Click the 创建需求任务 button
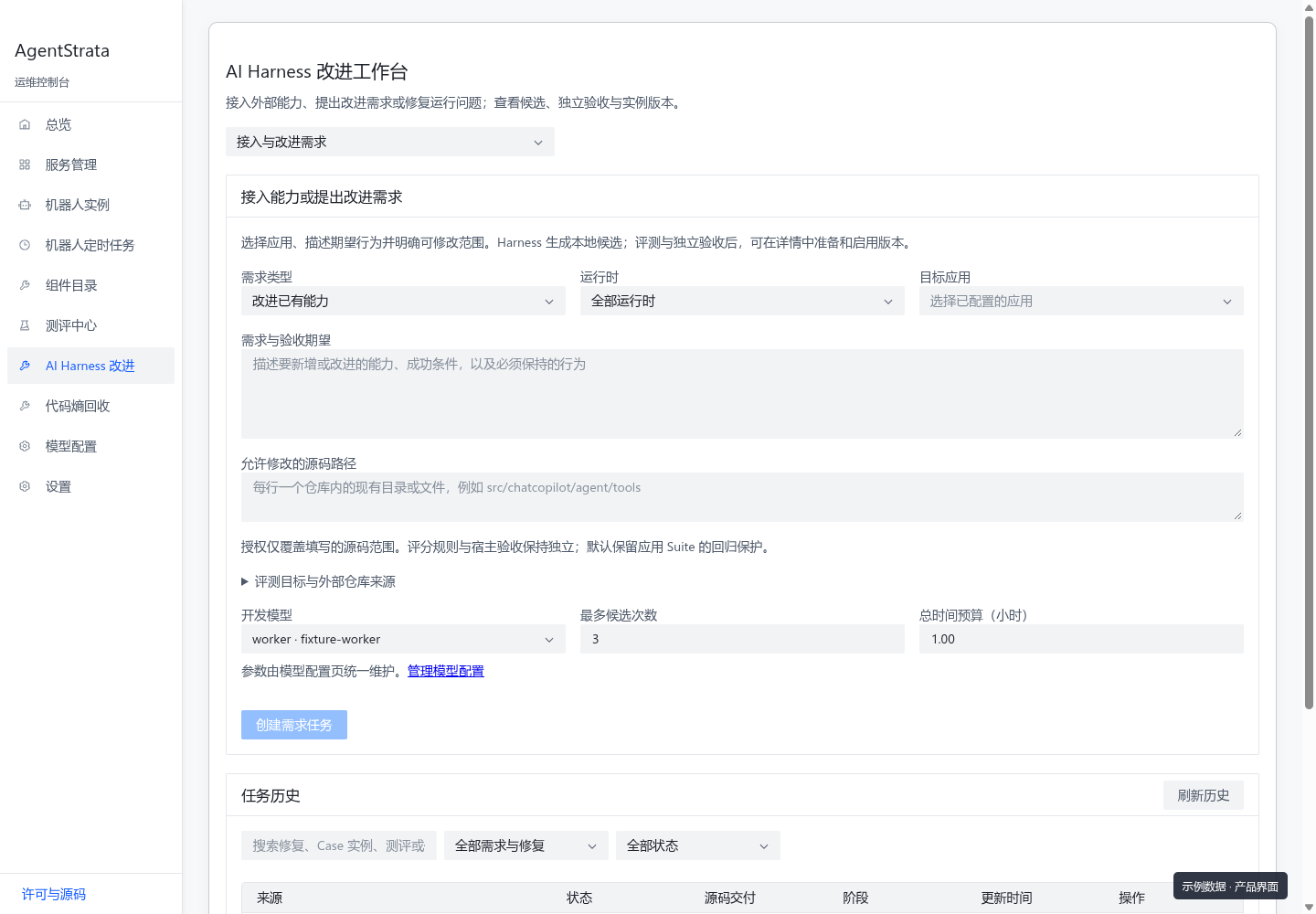The image size is (1316, 914). click(294, 725)
